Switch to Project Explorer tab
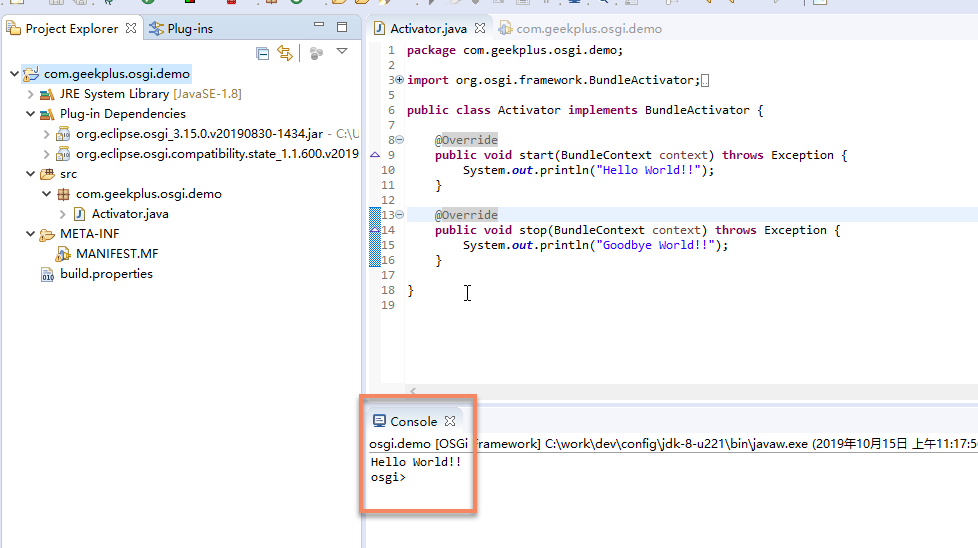Screen dimensions: 978x548 (x=71, y=29)
